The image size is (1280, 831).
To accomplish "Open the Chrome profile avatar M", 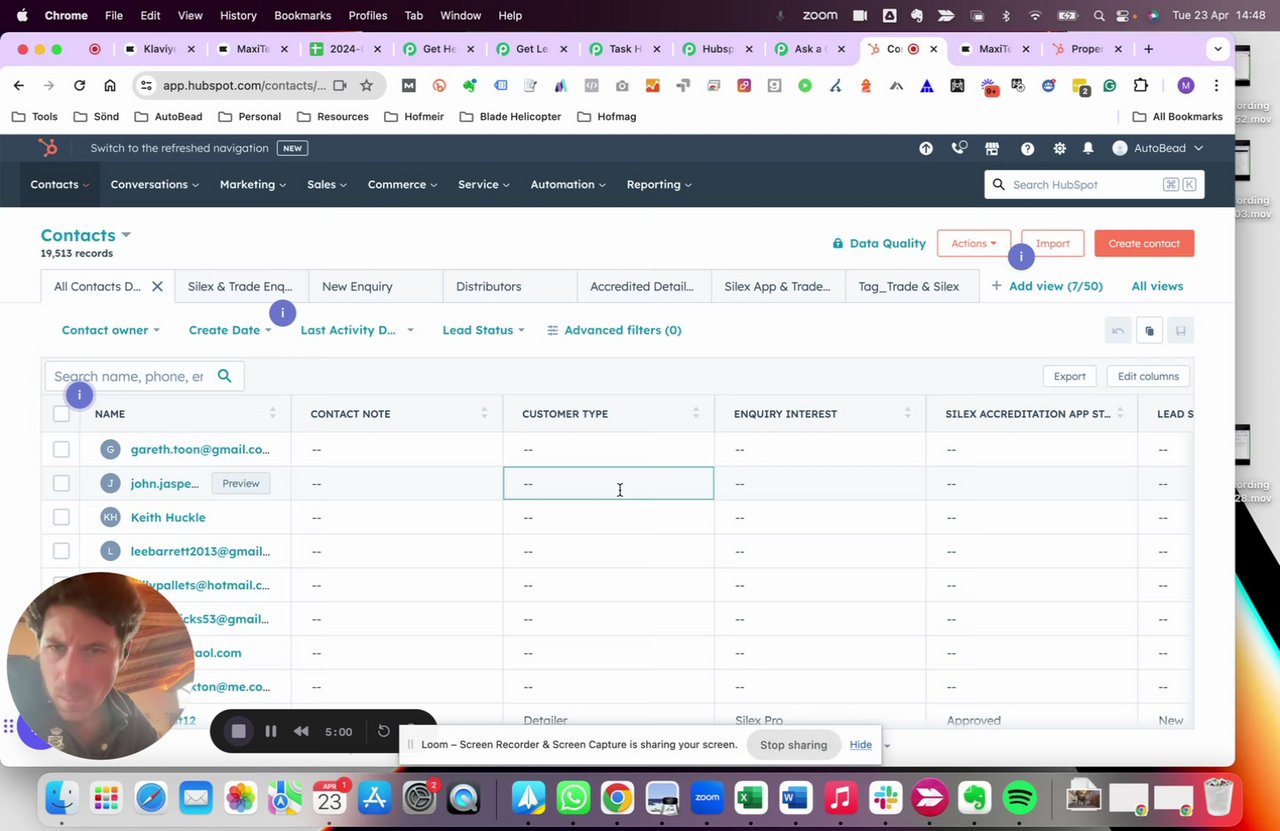I will [1186, 85].
